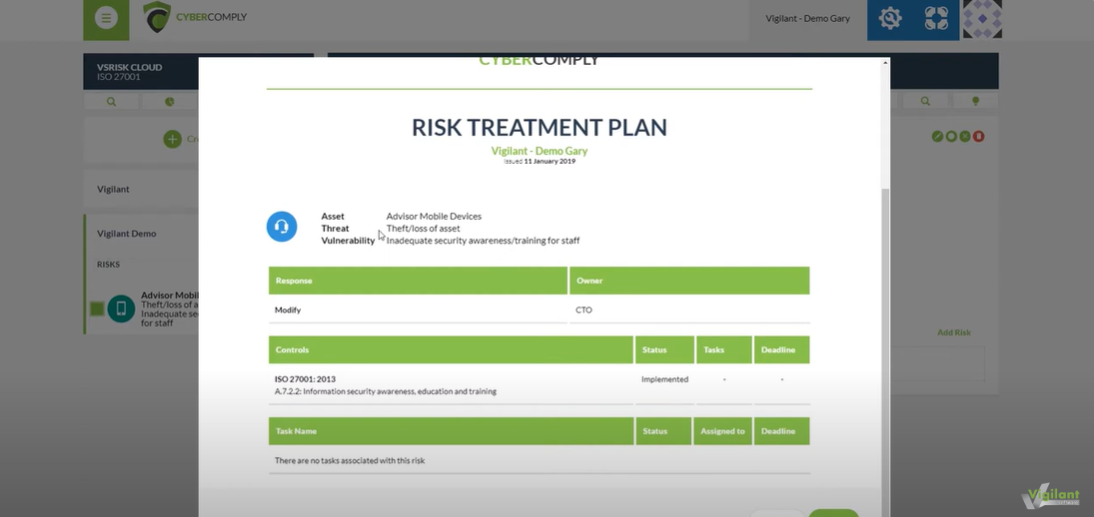Open the lifebuoy support icon

936,17
